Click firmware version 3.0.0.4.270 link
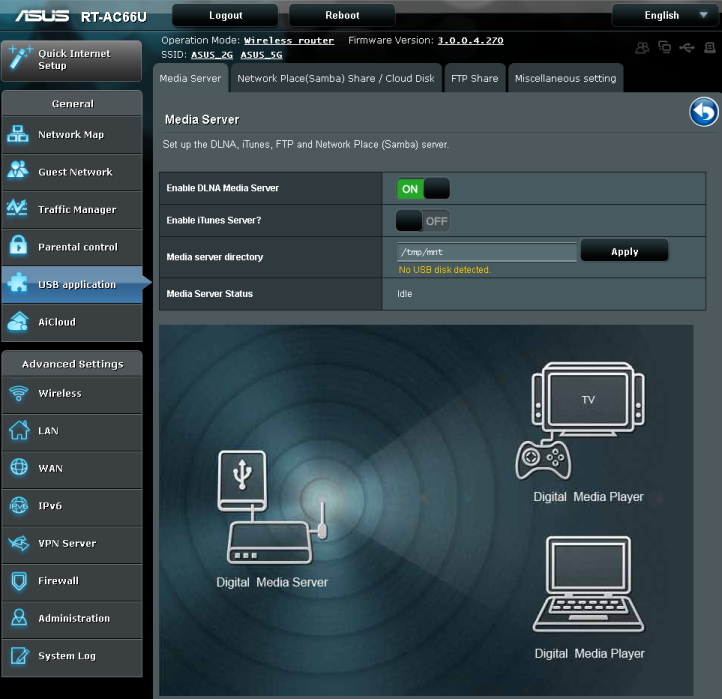The width and height of the screenshot is (722, 699). (x=470, y=41)
